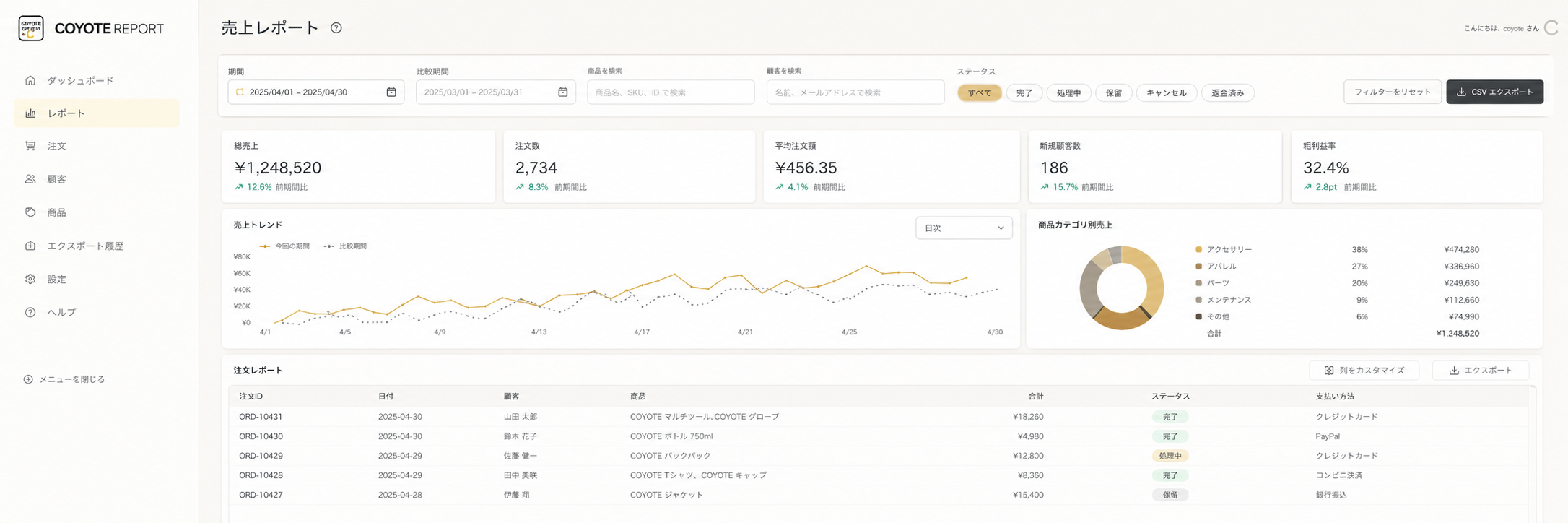Open the ダッシュボード home icon
Viewport: 1568px width, 523px height.
[x=30, y=80]
